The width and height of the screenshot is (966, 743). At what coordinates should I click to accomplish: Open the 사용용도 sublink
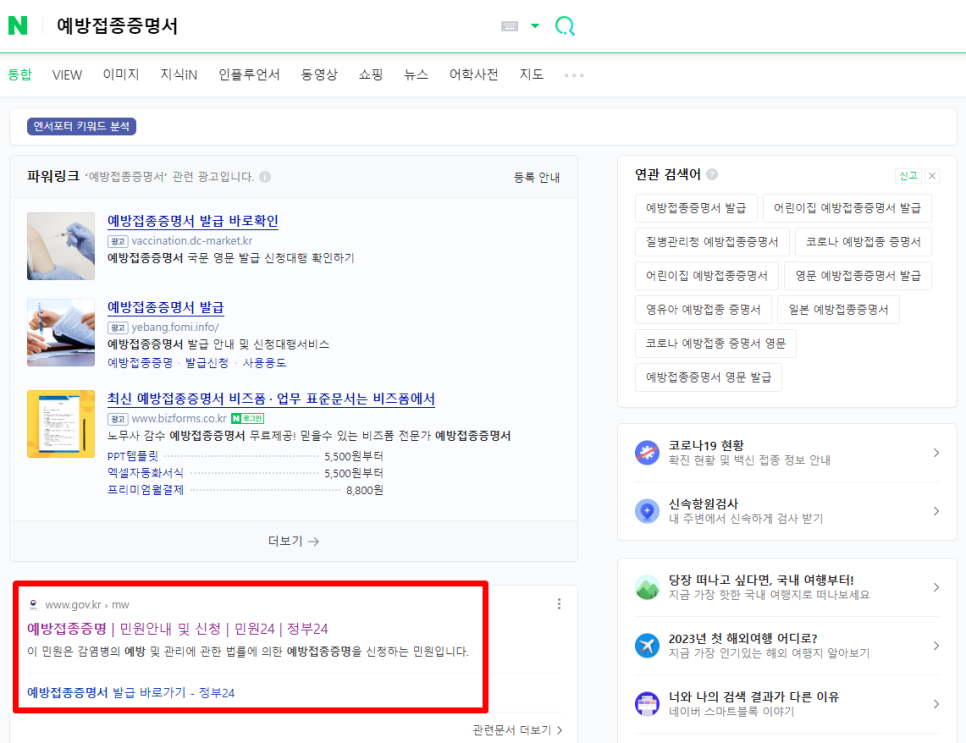coord(264,363)
